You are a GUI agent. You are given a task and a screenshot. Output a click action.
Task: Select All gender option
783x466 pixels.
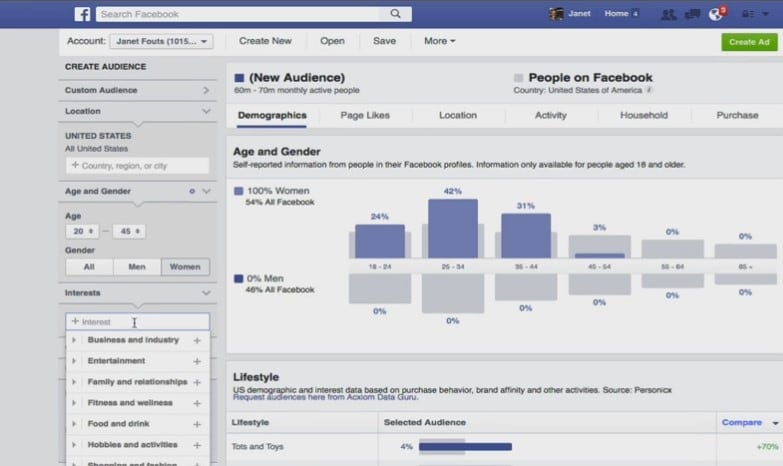[x=89, y=267]
